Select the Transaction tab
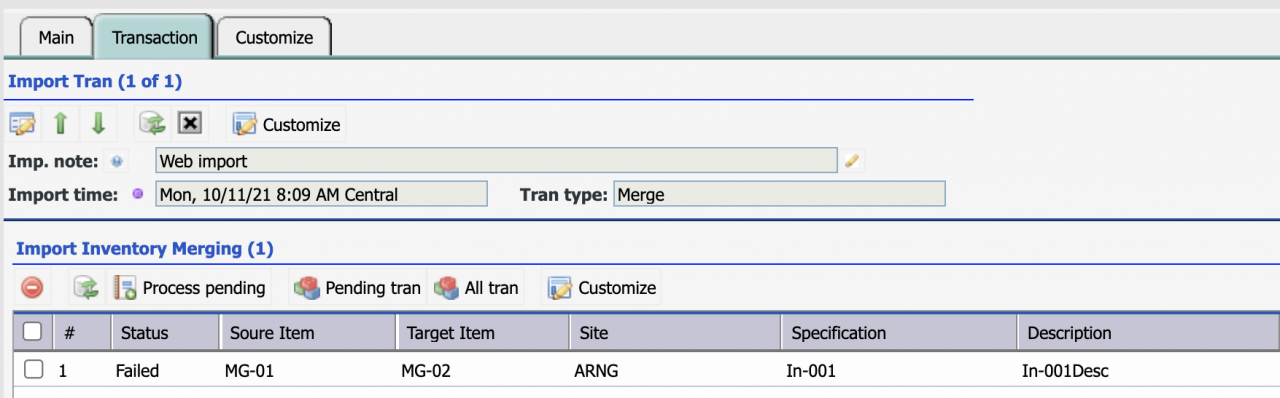The image size is (1280, 398). [x=154, y=37]
